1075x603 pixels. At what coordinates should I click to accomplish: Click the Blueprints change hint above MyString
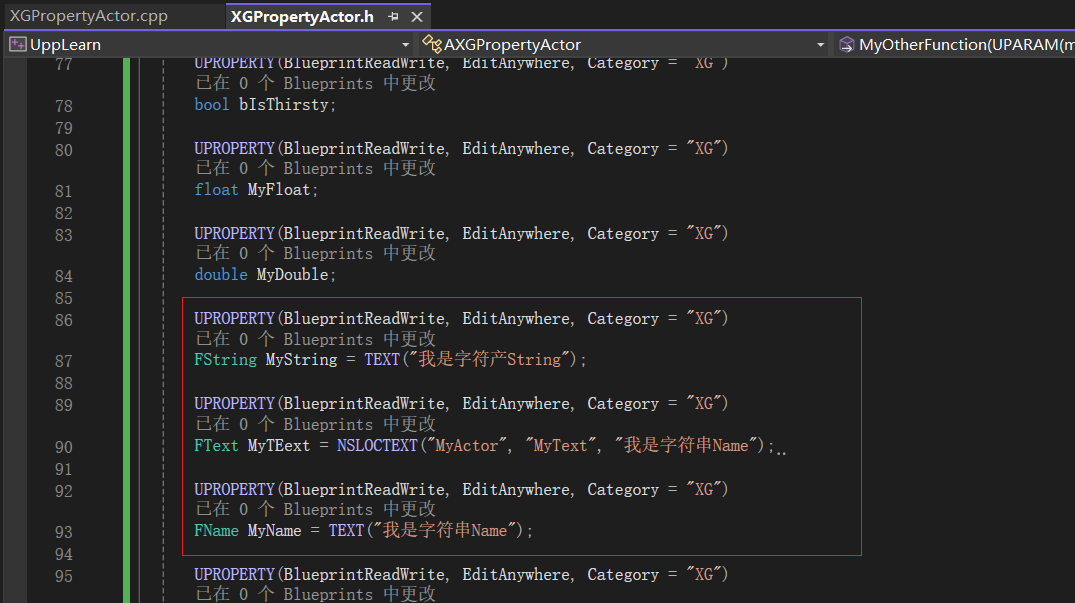315,339
